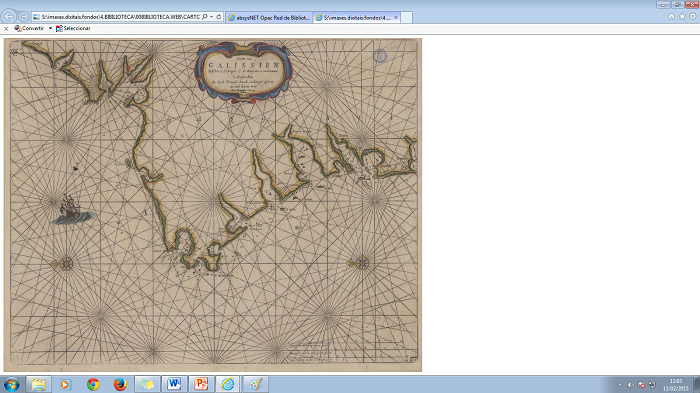Open Microsoft Word from the taskbar
The image size is (700, 393).
coord(174,384)
